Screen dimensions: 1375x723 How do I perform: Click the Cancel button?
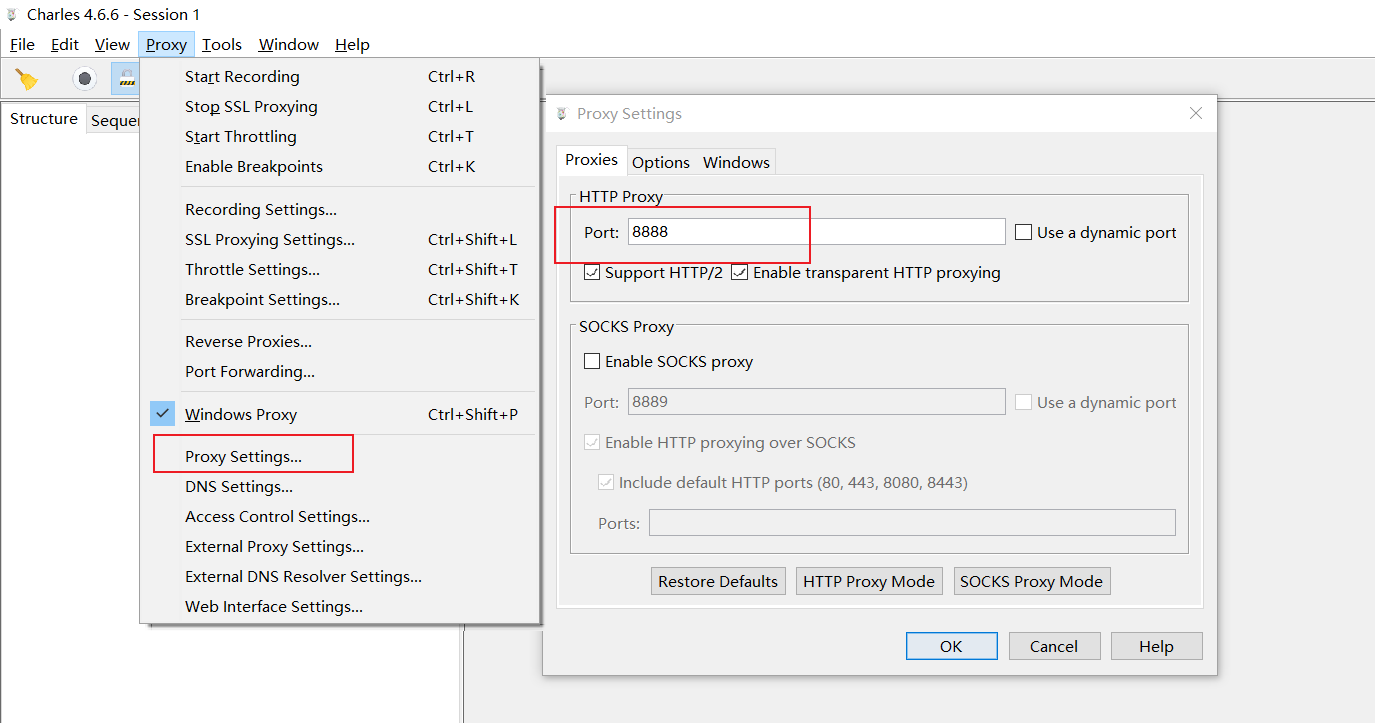[1054, 646]
